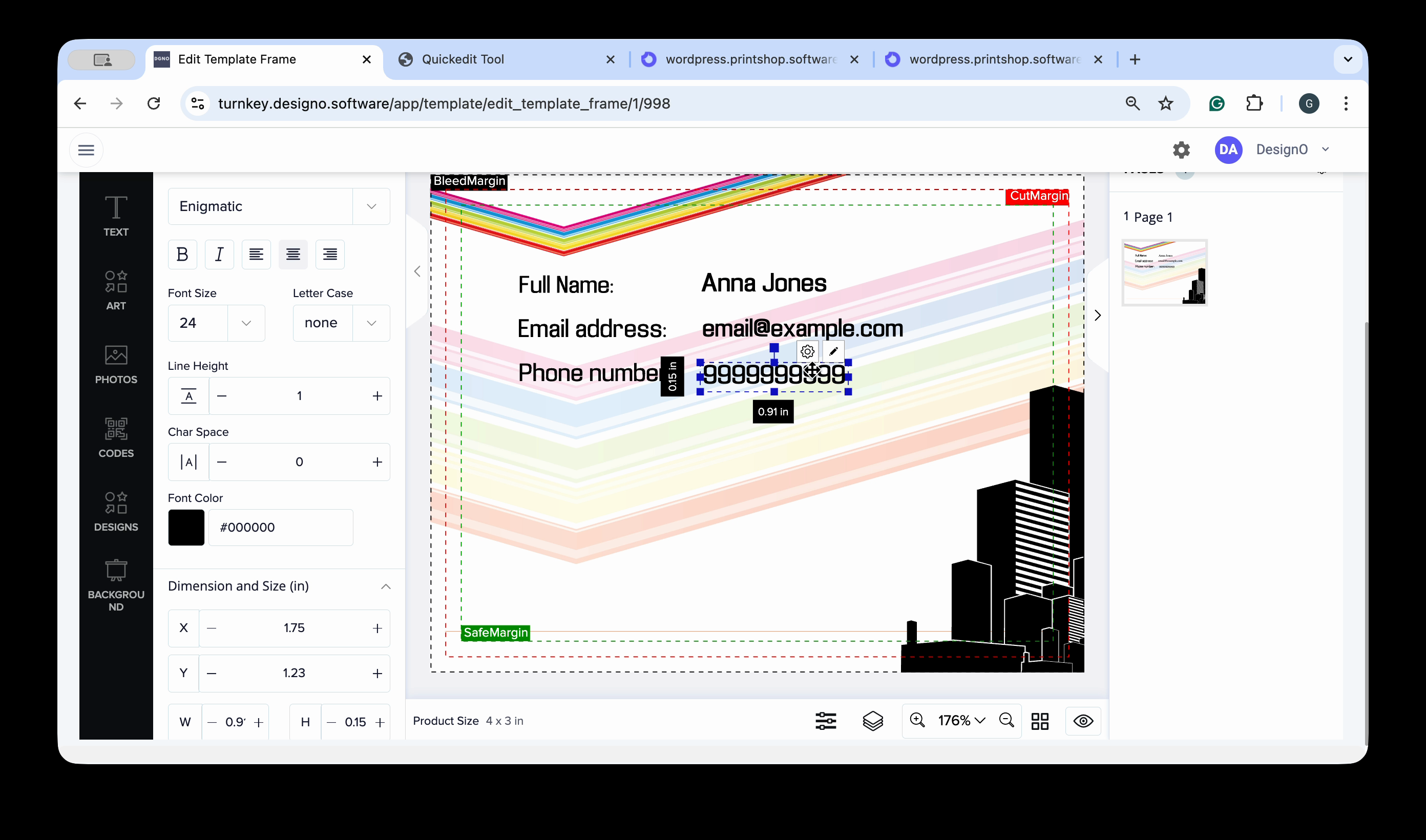Toggle preview with the eye icon
The image size is (1426, 840).
coord(1083,721)
